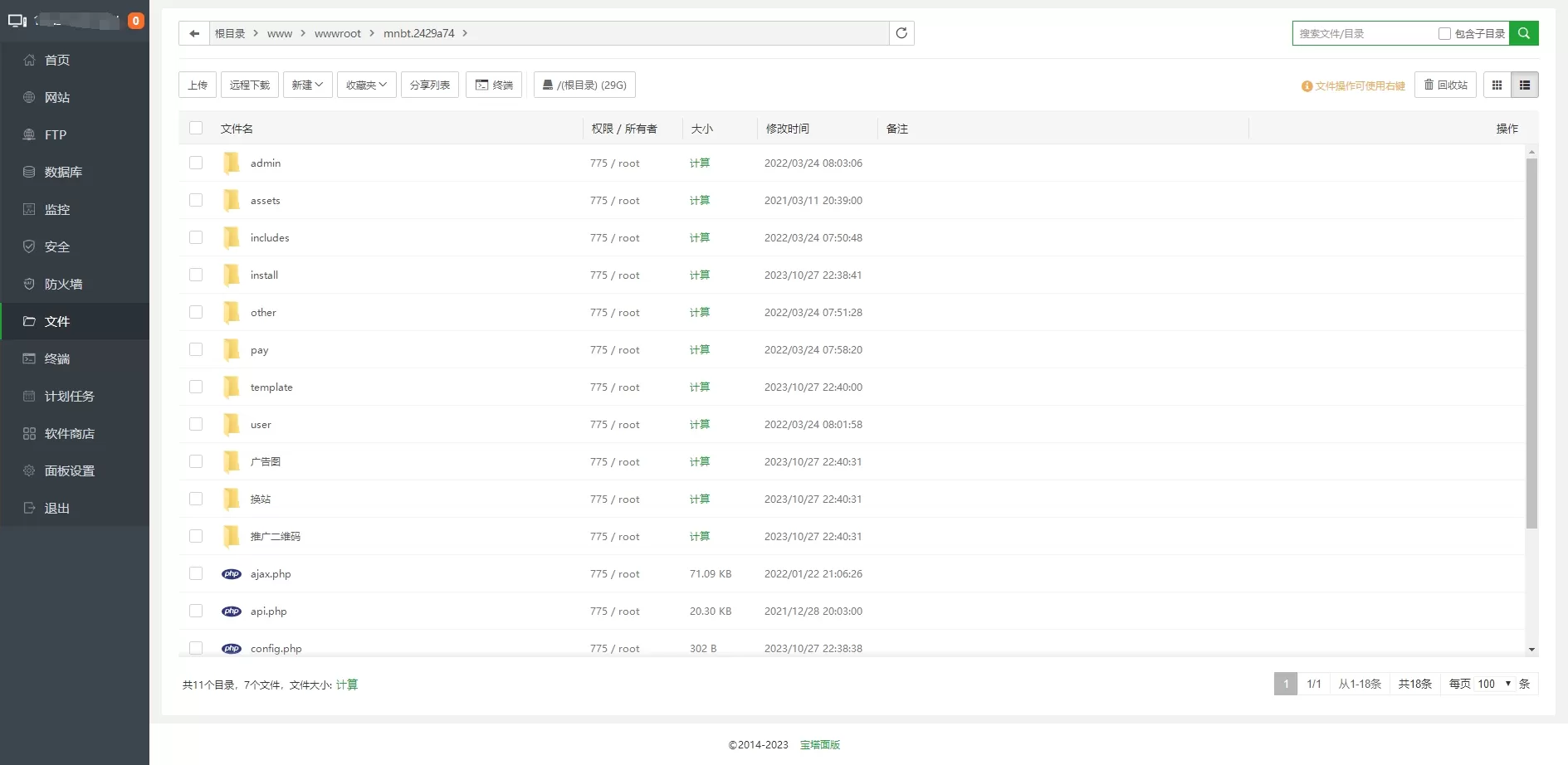
Task: Open the recycle bin (回收站)
Action: 1445,85
